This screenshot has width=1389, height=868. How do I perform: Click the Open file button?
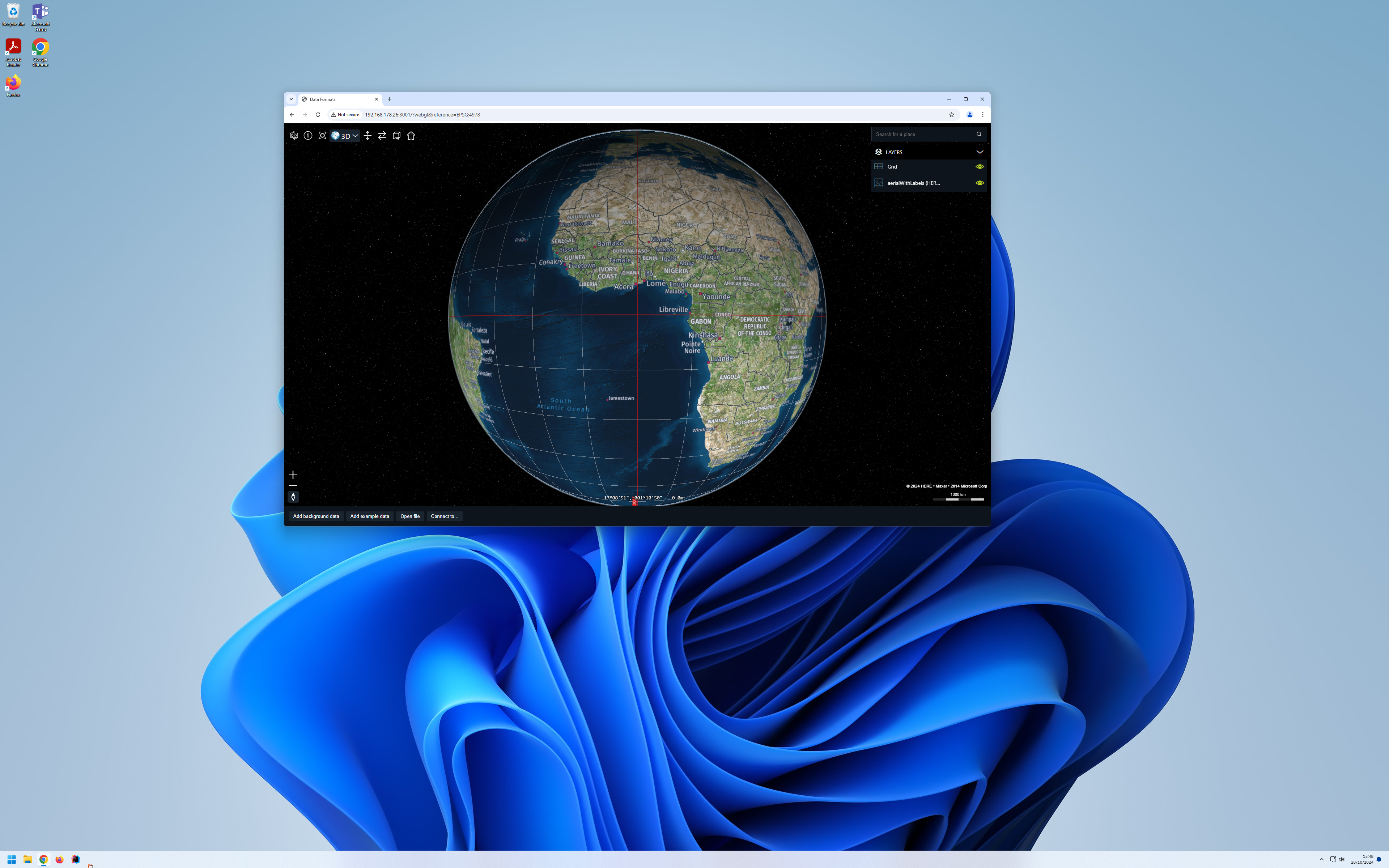410,516
